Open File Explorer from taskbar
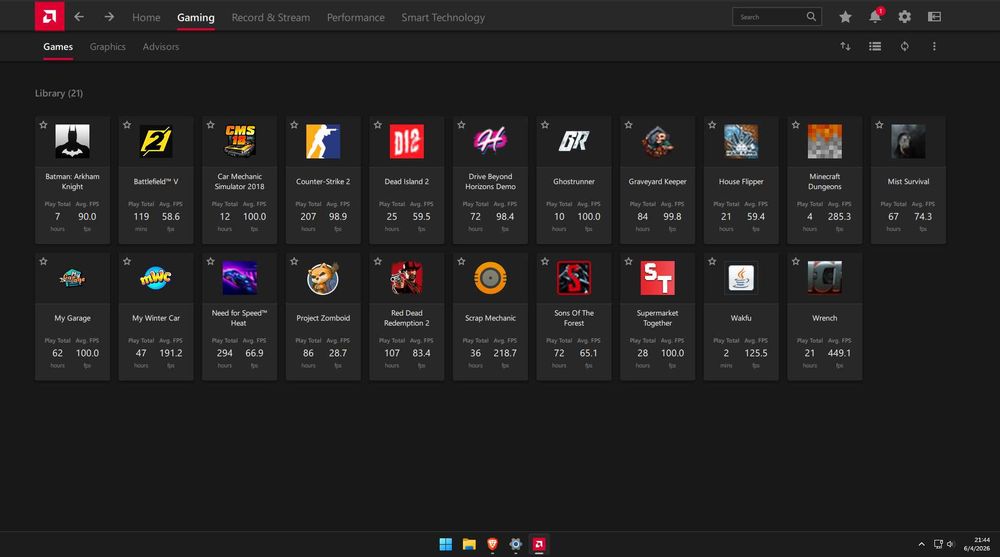Viewport: 1000px width, 557px height. click(x=469, y=544)
